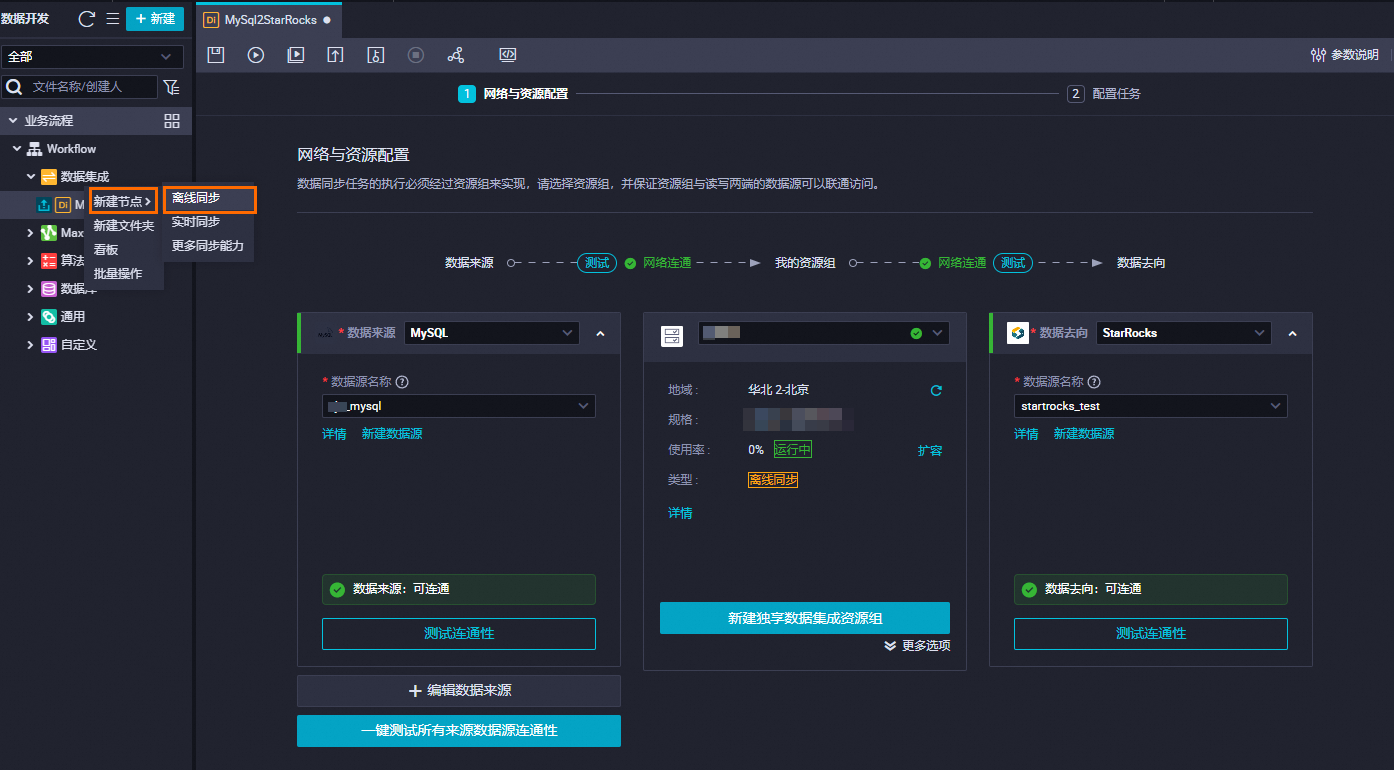This screenshot has height=770, width=1394.
Task: Click 编辑数据来源 button
Action: click(459, 691)
